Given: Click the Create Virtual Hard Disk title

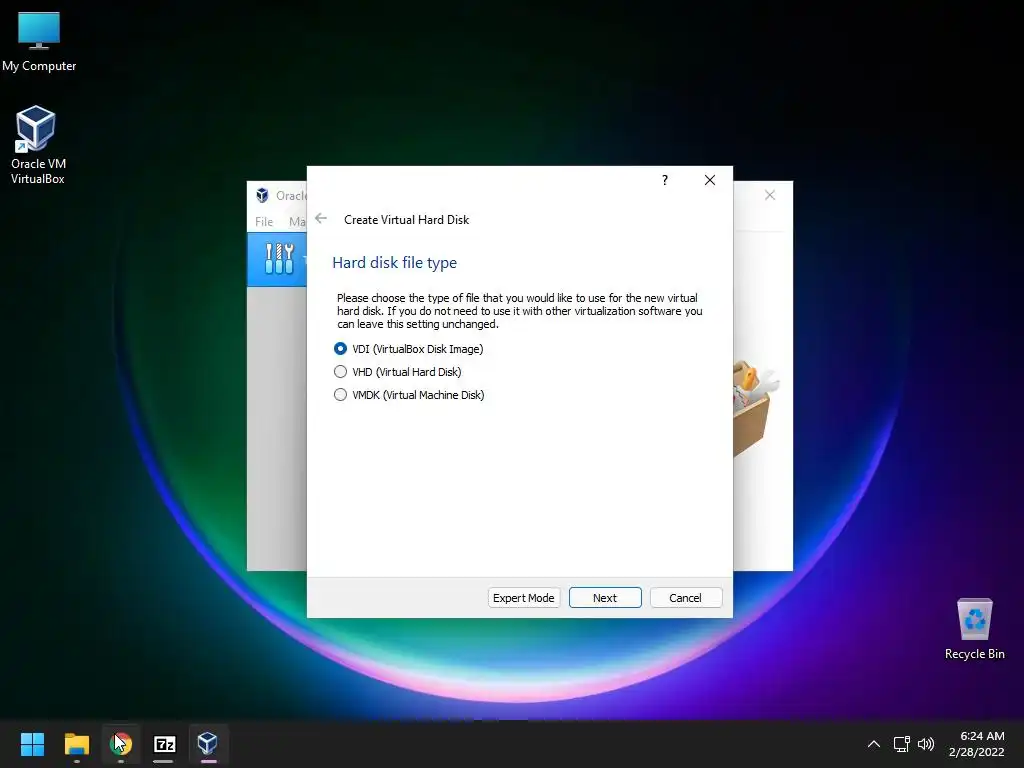Looking at the screenshot, I should coord(406,220).
